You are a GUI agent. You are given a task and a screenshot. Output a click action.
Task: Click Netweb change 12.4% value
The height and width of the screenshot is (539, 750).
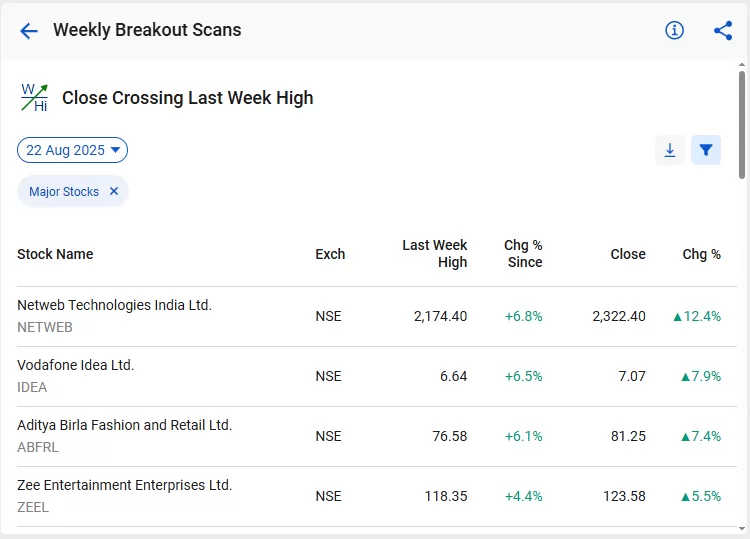point(697,316)
